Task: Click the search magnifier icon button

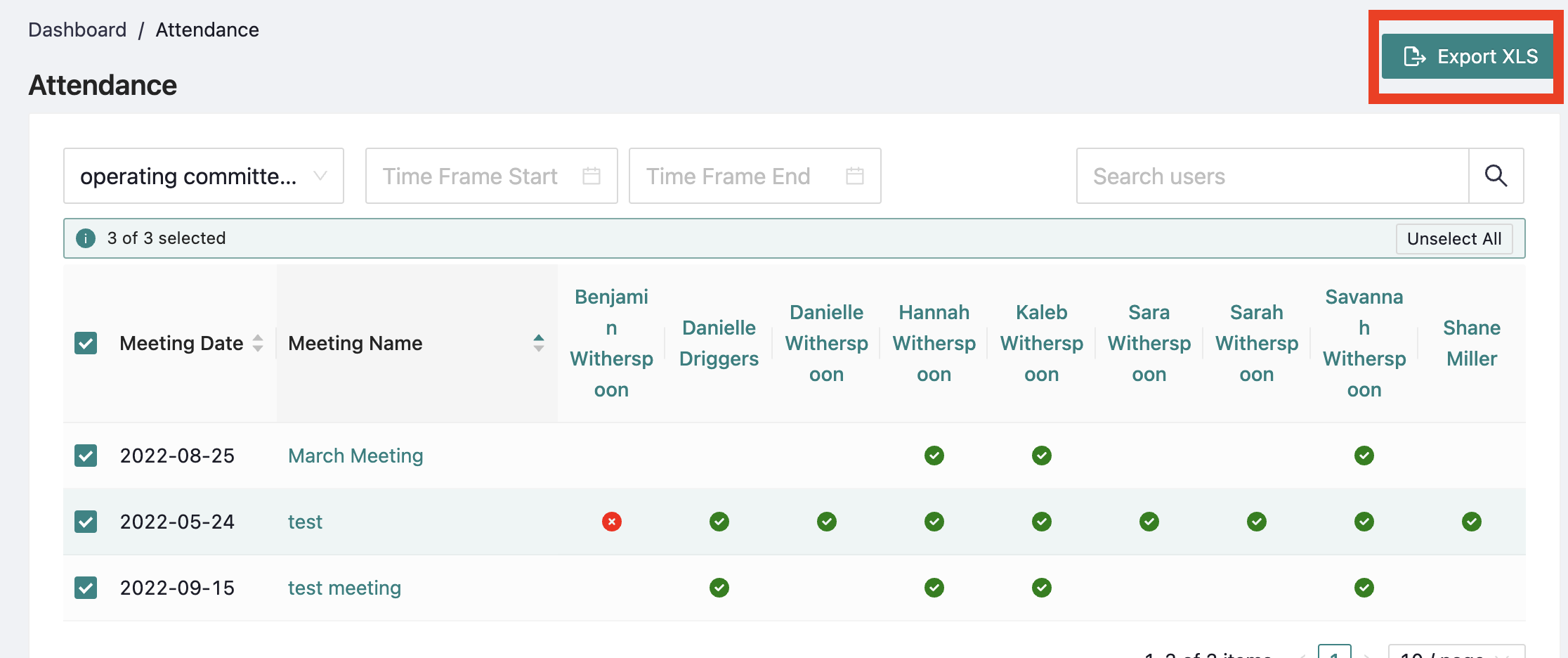Action: click(1496, 176)
